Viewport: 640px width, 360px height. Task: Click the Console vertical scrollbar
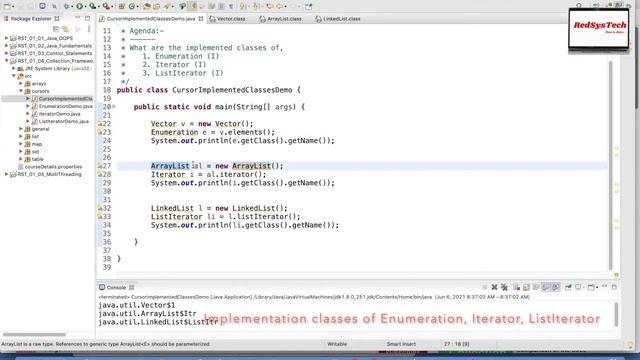pyautogui.click(x=616, y=313)
